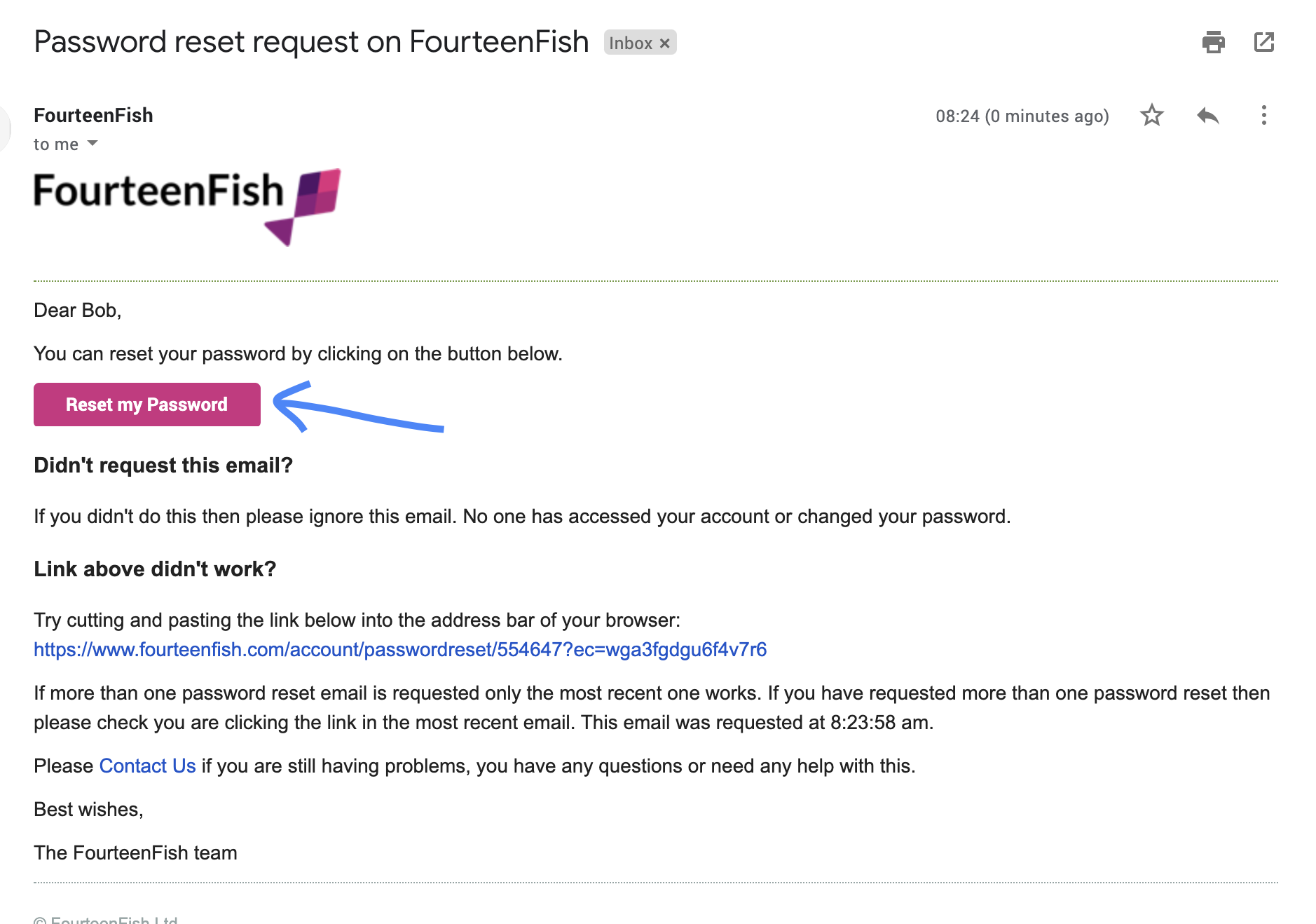1316x924 pixels.
Task: Remove the Inbox label with the X
Action: [664, 43]
